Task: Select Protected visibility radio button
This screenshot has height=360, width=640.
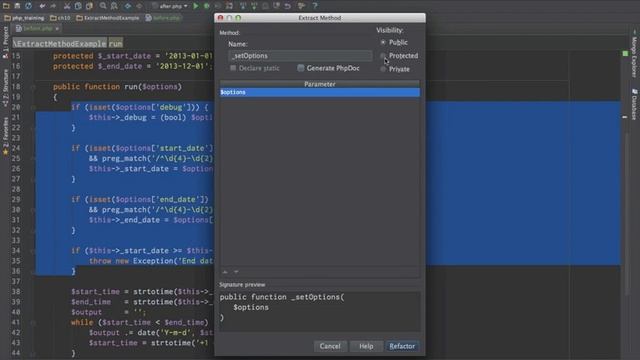Action: [383, 56]
